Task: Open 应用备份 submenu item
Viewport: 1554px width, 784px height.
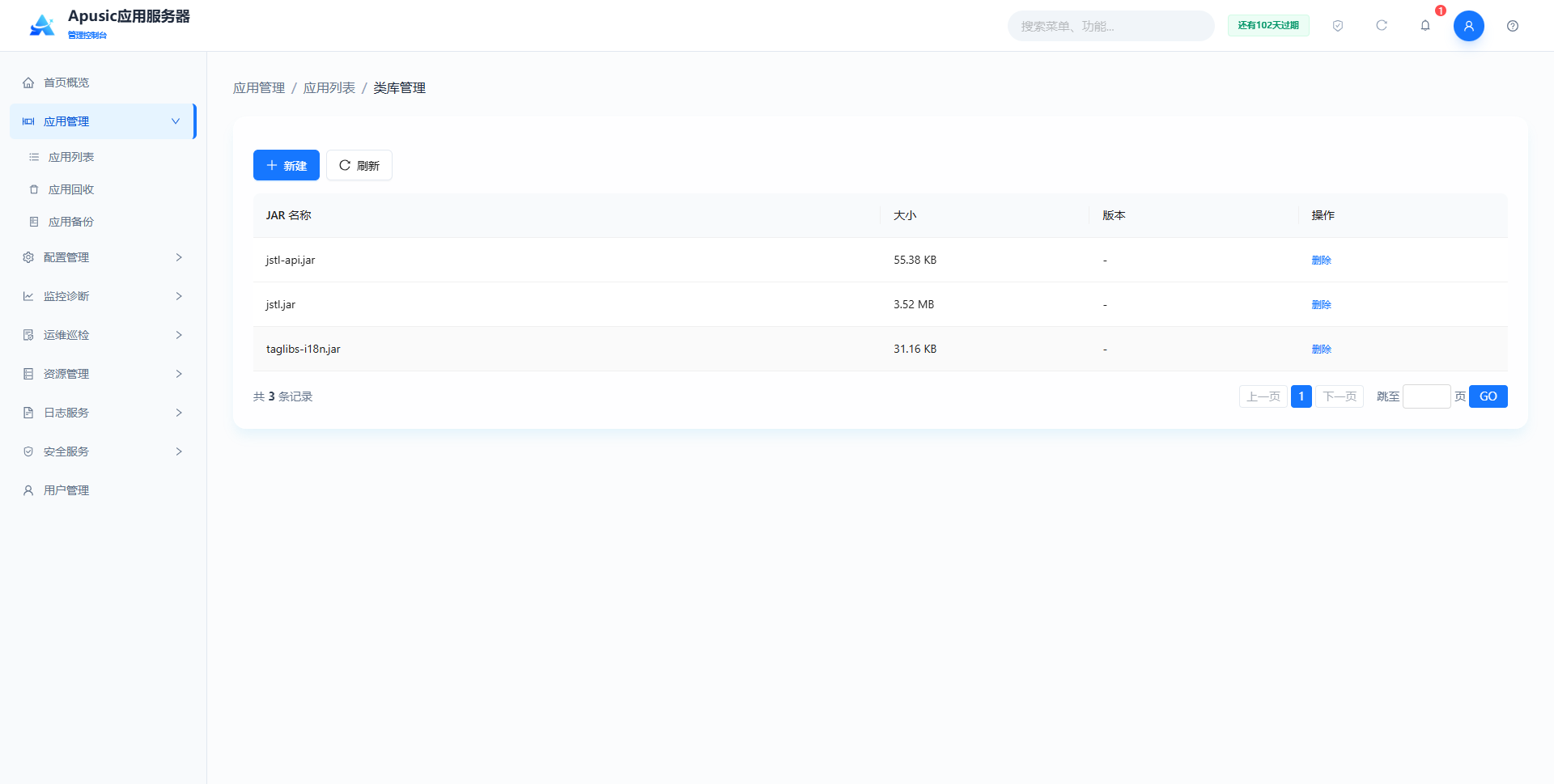Action: (104, 222)
